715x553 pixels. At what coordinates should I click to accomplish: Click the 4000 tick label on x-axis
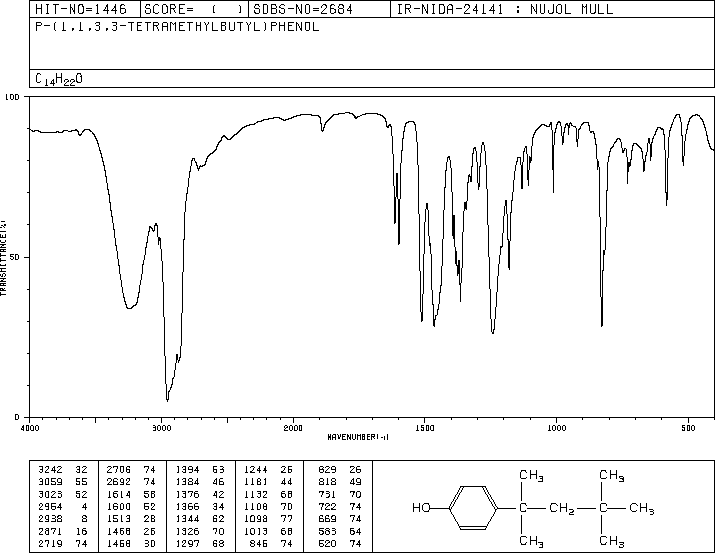click(30, 428)
